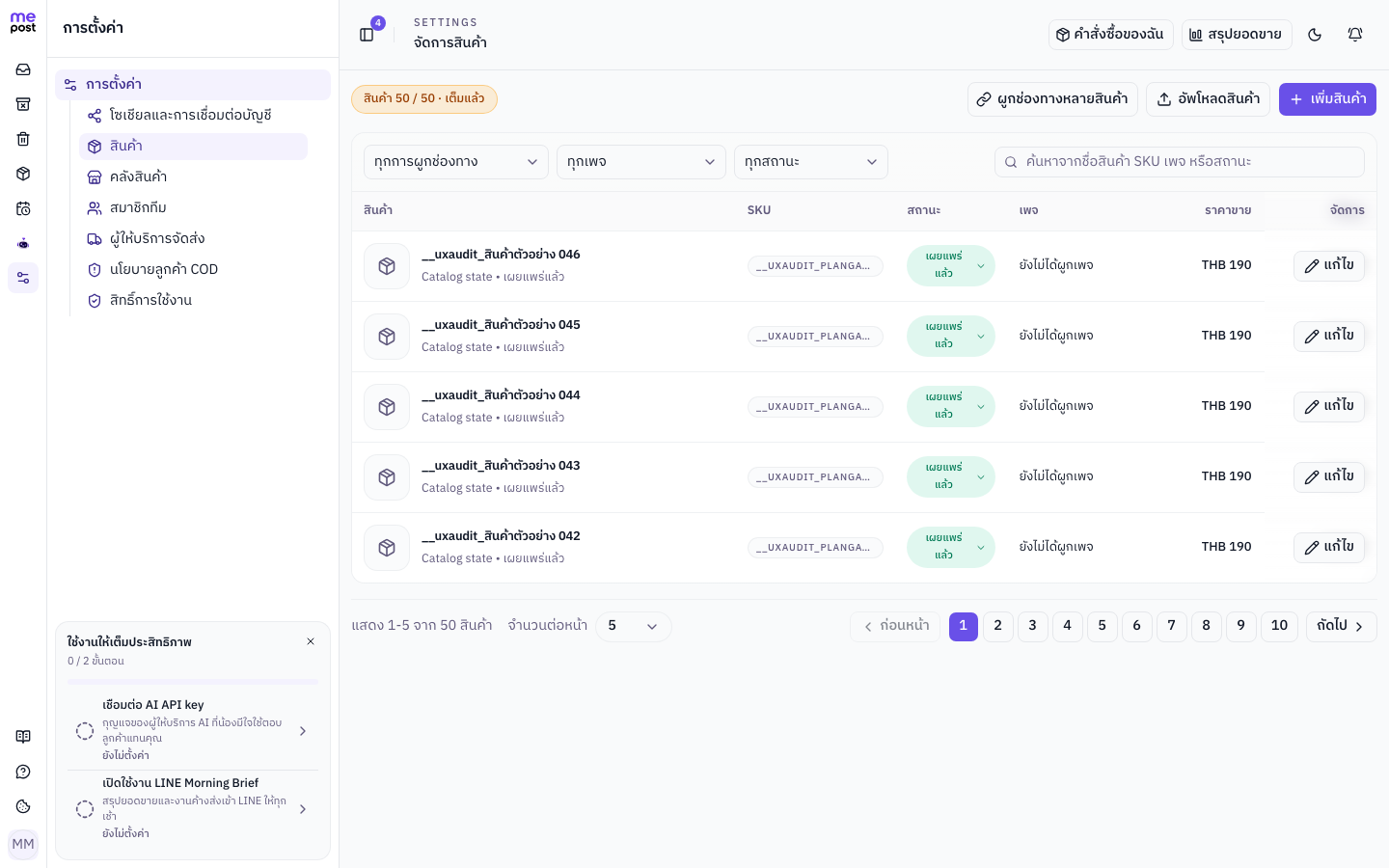Viewport: 1389px width, 868px height.
Task: Open the ทุกสถานะ filter dropdown
Action: [811, 162]
